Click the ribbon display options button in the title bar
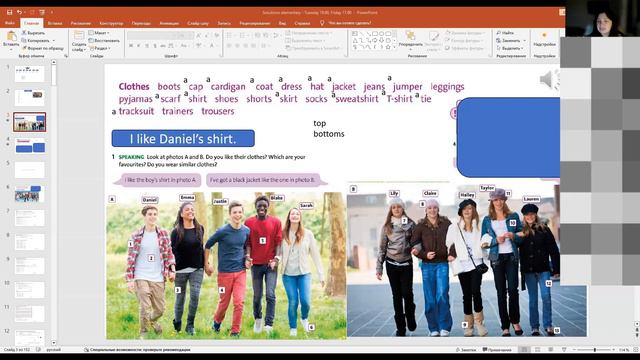Viewport: 640px width, 360px height. point(562,12)
